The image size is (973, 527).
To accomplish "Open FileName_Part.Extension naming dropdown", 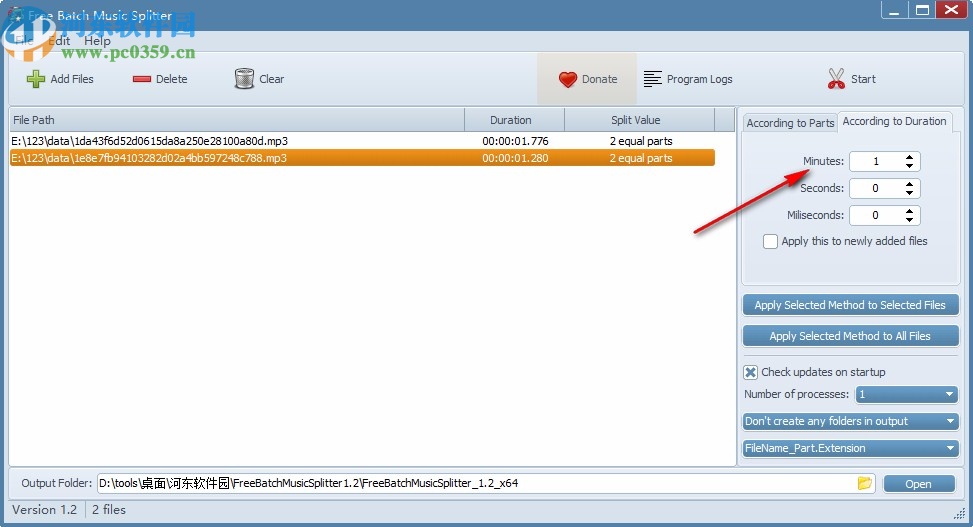I will point(850,448).
